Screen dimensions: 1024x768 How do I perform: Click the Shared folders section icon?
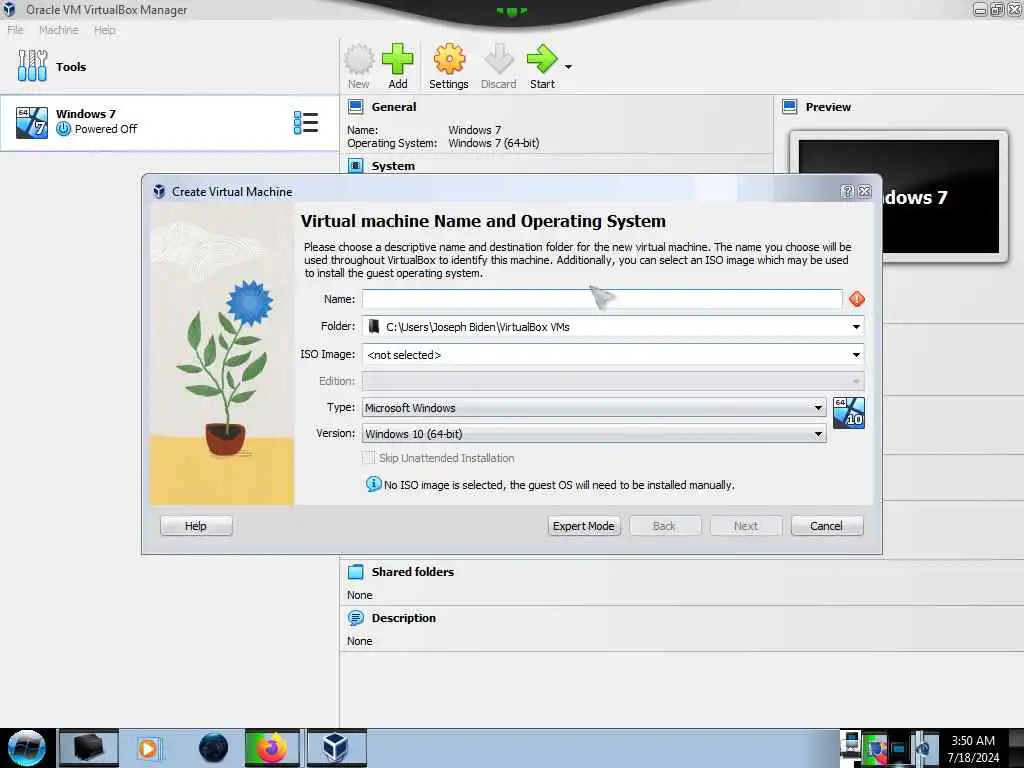pyautogui.click(x=355, y=571)
